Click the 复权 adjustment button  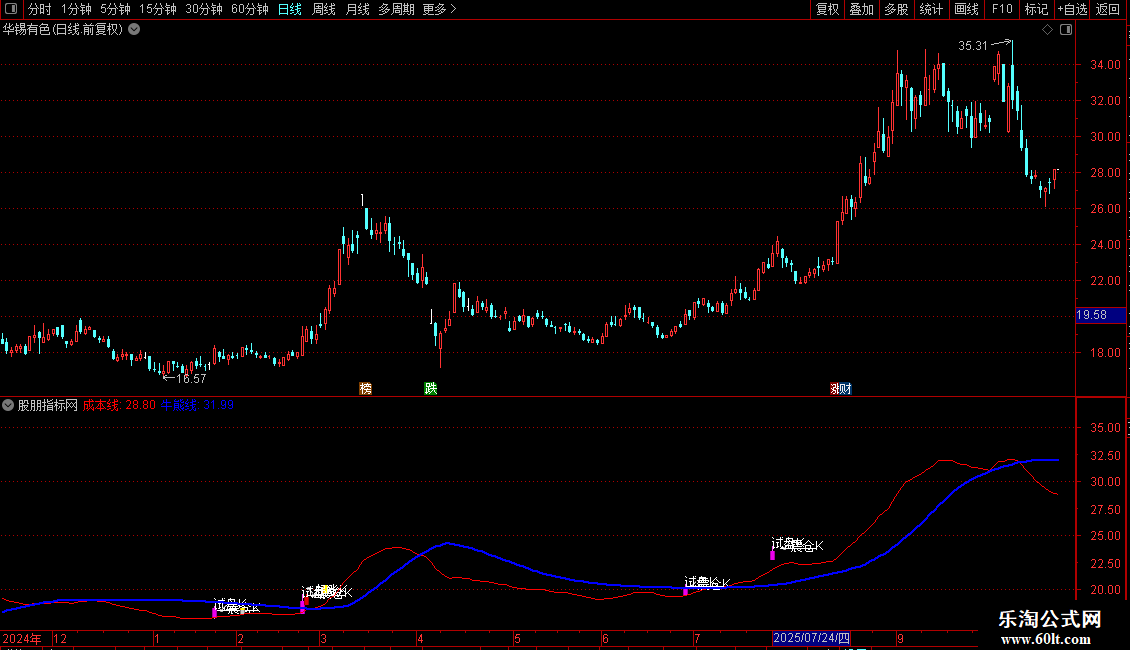tap(827, 9)
